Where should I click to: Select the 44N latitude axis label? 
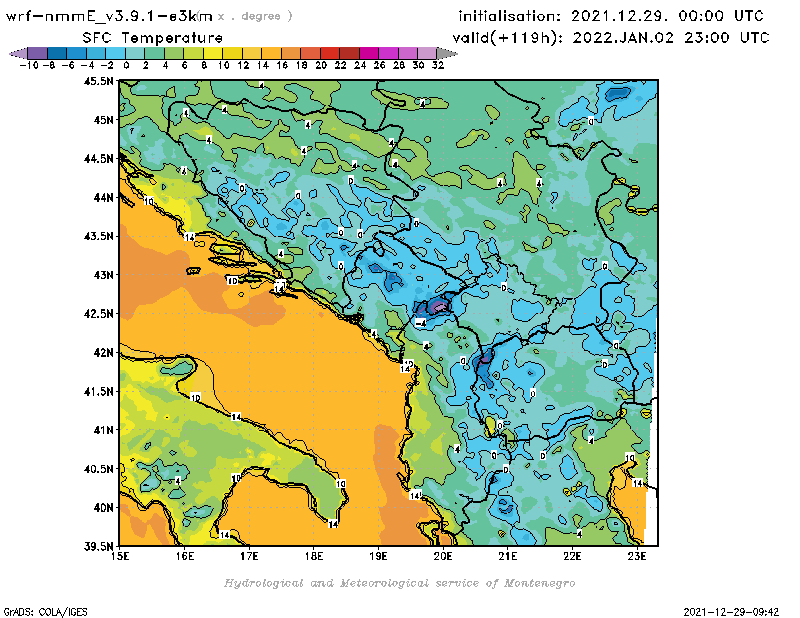coord(104,197)
